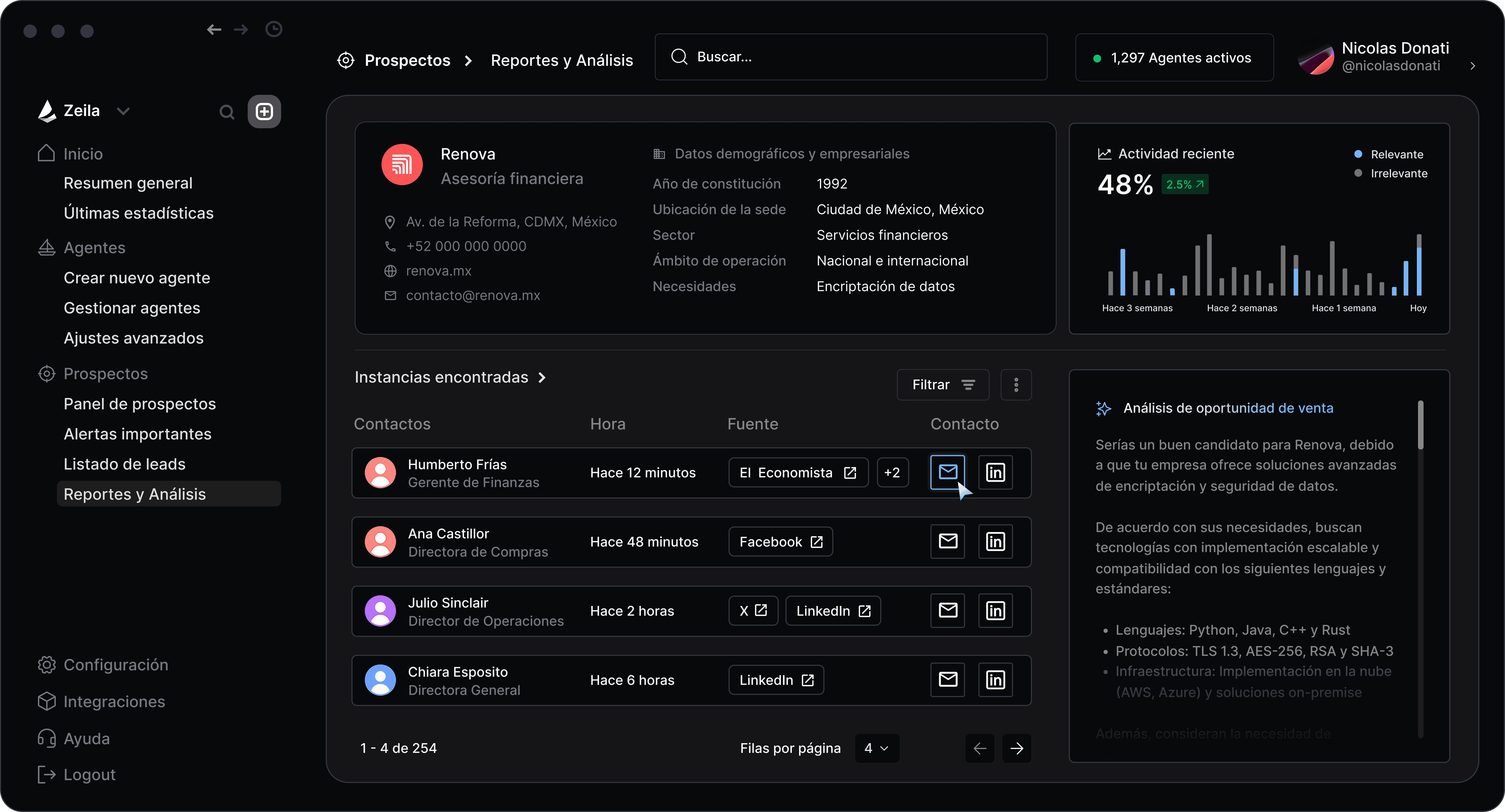Click contacto@renova.mx email address

[473, 296]
